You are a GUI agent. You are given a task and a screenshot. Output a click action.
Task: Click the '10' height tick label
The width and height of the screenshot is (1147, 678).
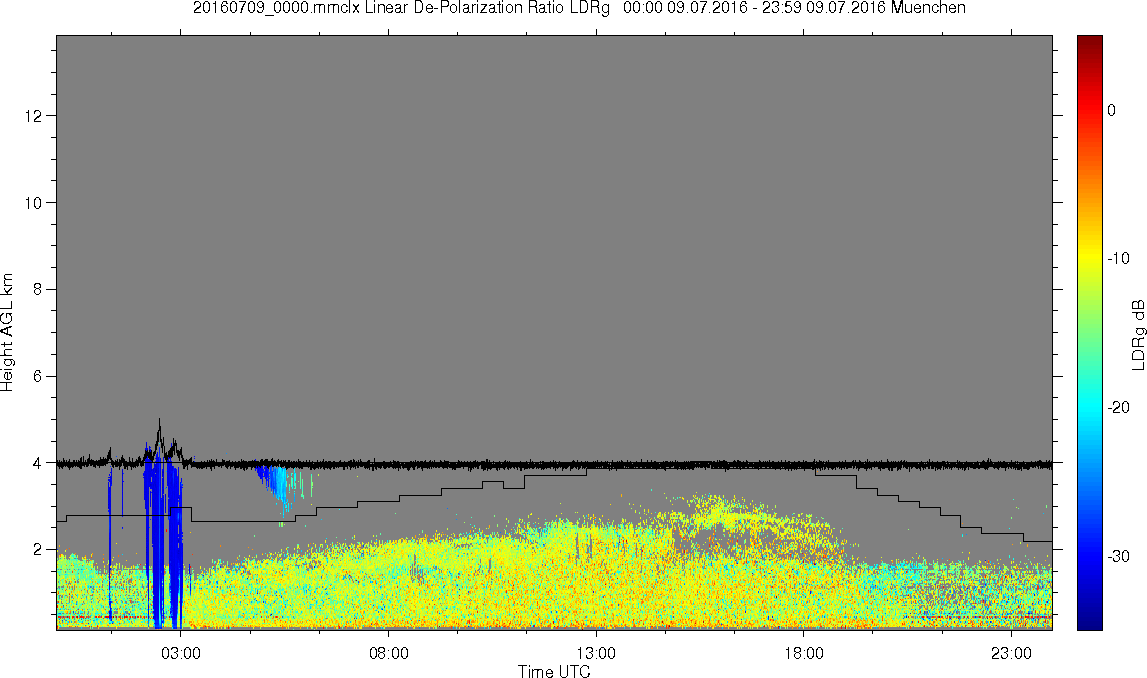32,203
